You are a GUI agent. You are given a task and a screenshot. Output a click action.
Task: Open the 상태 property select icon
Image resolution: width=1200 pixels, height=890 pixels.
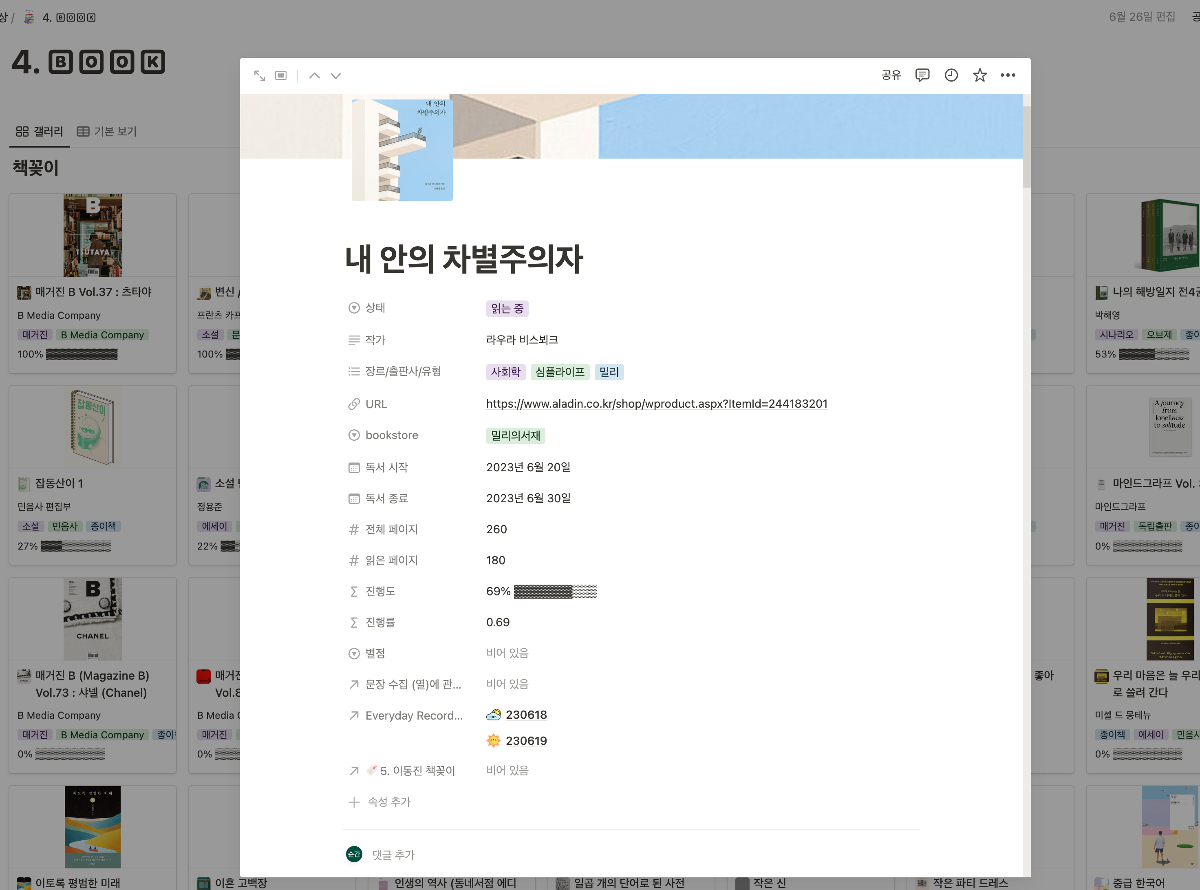[353, 307]
